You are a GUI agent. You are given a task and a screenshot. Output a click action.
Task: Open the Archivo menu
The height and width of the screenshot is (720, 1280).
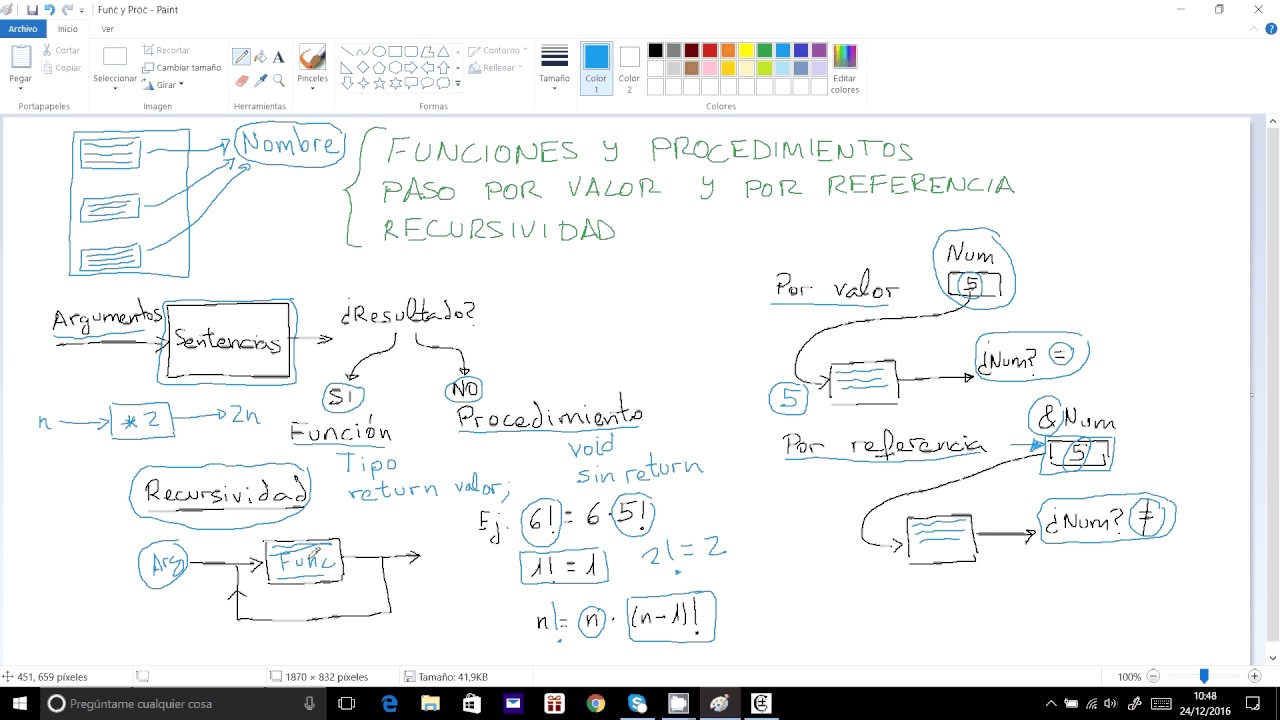tap(23, 29)
